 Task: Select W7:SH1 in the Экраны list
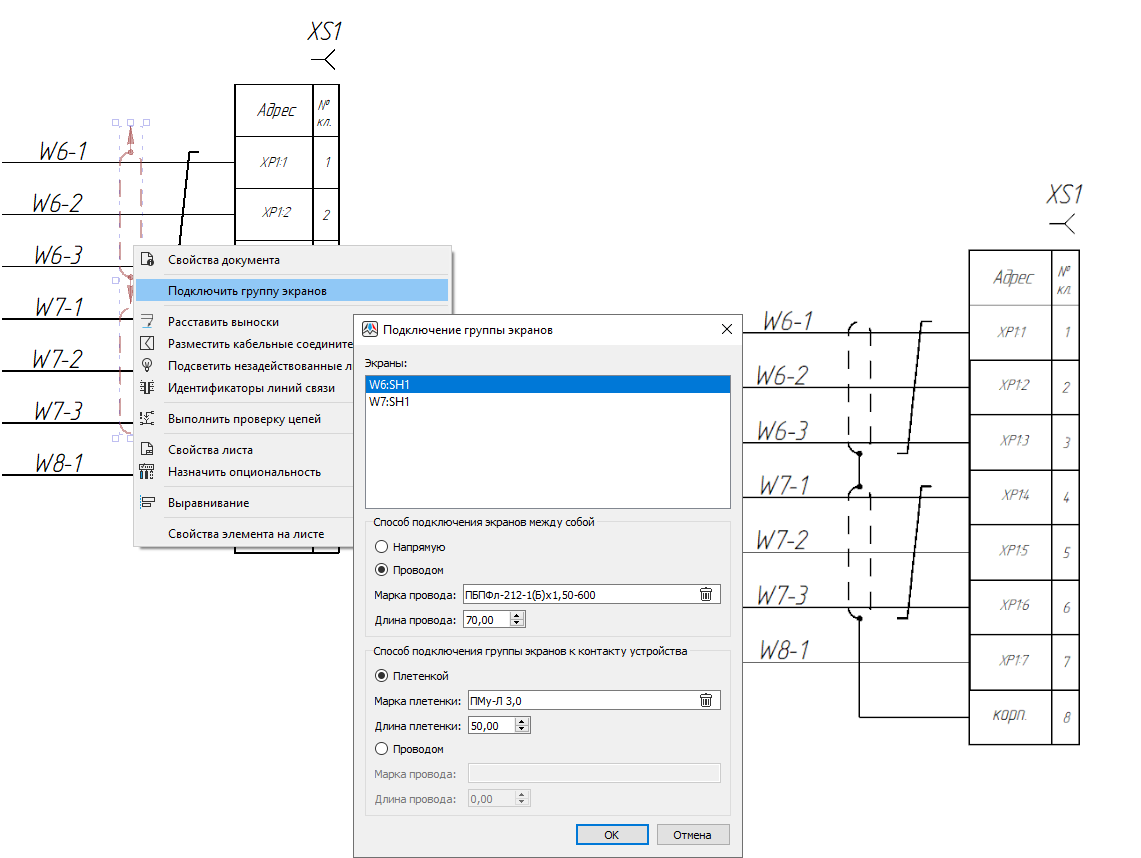pos(389,402)
